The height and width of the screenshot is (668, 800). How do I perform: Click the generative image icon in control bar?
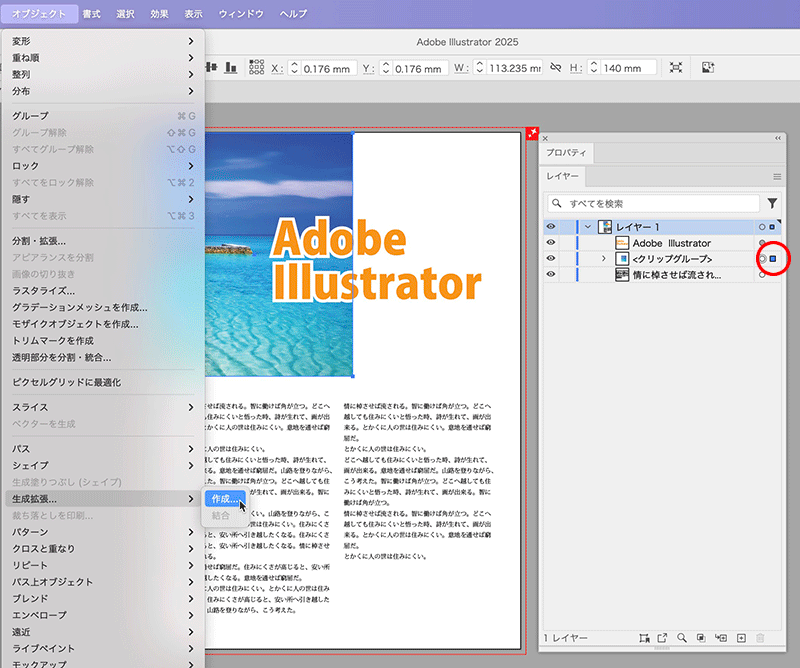coord(708,67)
